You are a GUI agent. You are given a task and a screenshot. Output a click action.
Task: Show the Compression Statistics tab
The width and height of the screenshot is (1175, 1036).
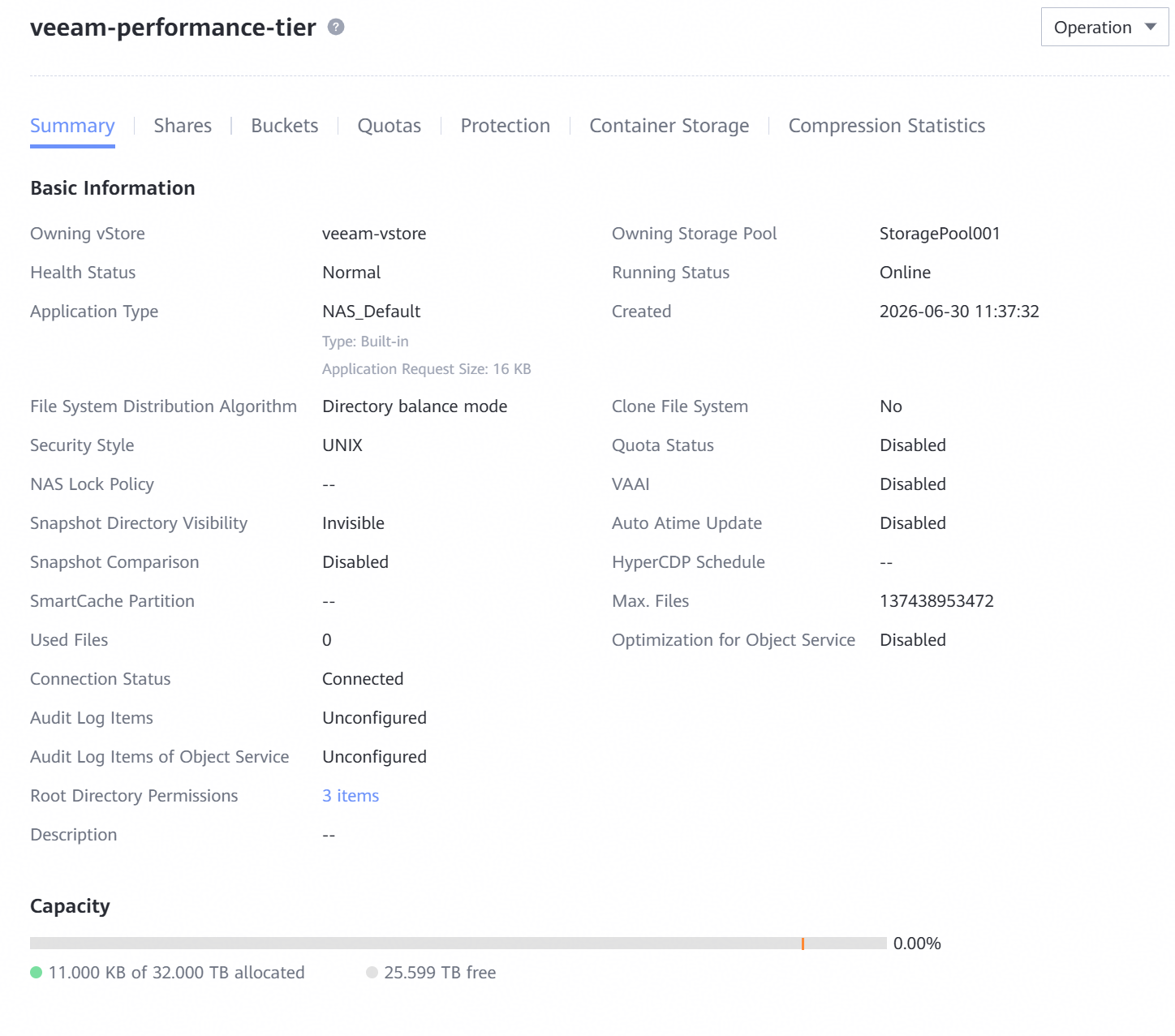887,126
